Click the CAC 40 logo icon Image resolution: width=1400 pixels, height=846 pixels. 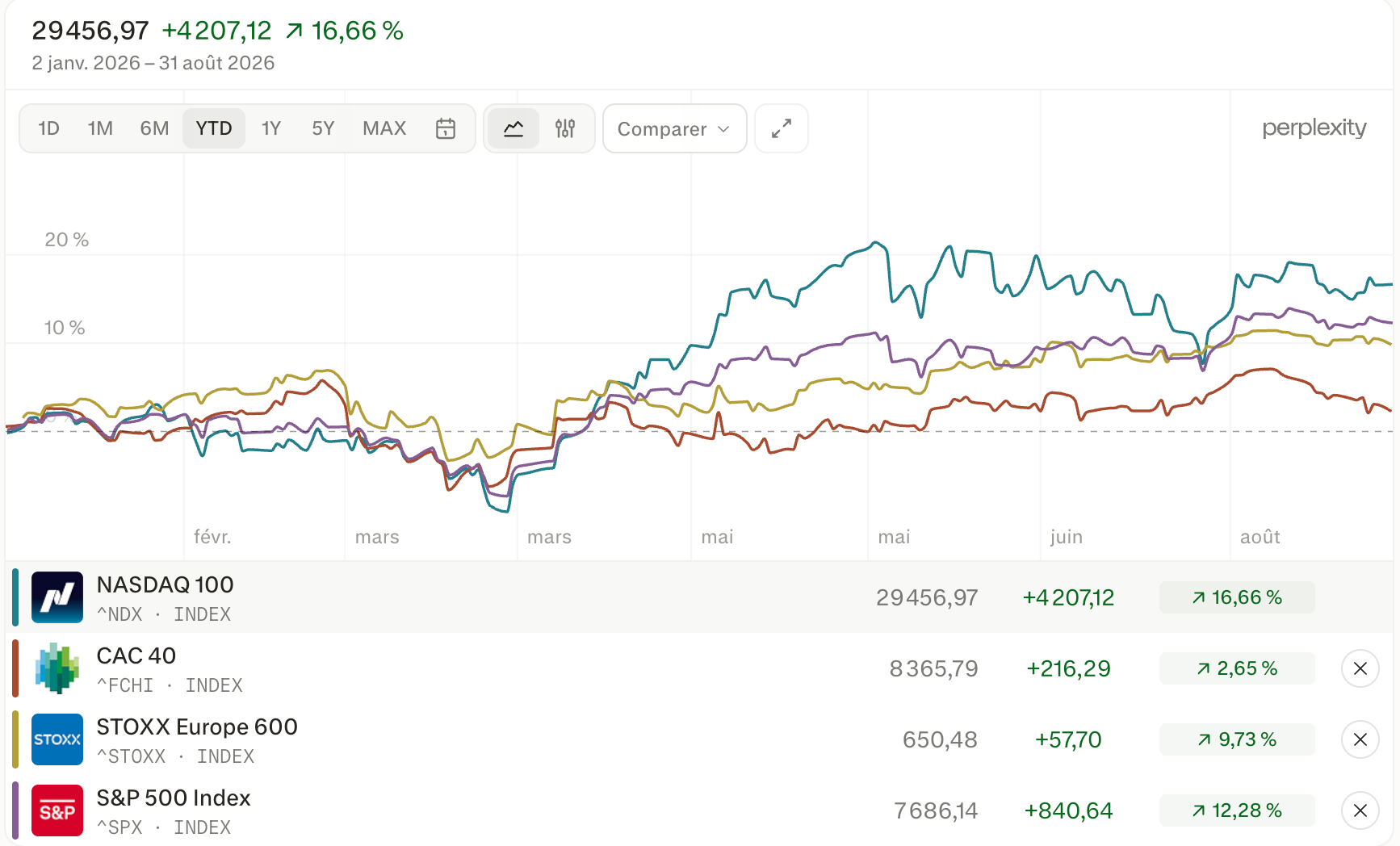57,668
